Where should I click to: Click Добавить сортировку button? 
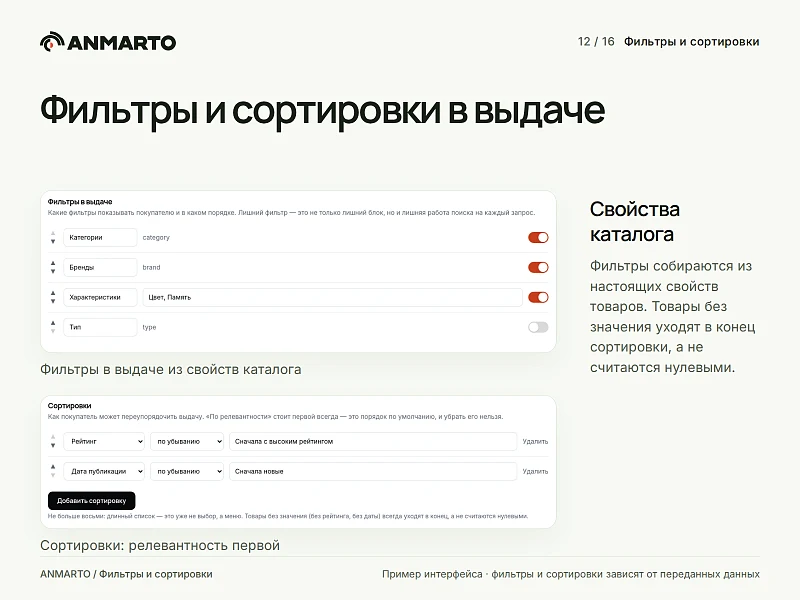(x=91, y=501)
